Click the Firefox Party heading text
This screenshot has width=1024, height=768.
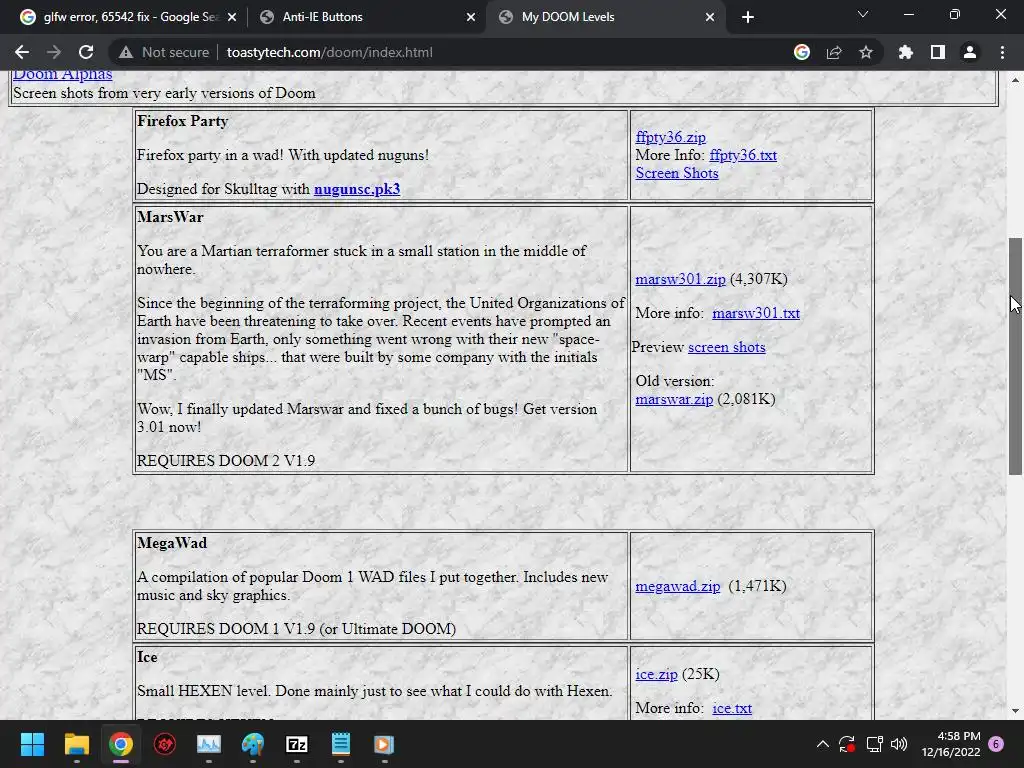[x=183, y=121]
